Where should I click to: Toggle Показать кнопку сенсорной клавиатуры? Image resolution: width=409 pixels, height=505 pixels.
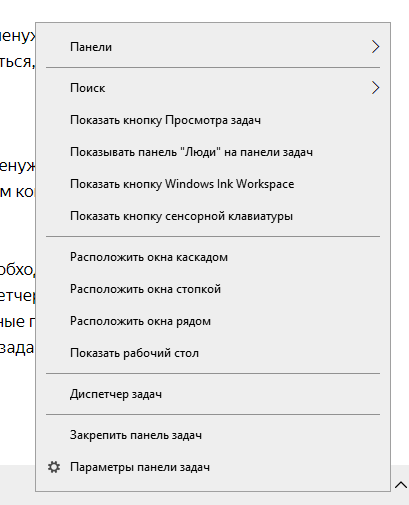tap(213, 216)
